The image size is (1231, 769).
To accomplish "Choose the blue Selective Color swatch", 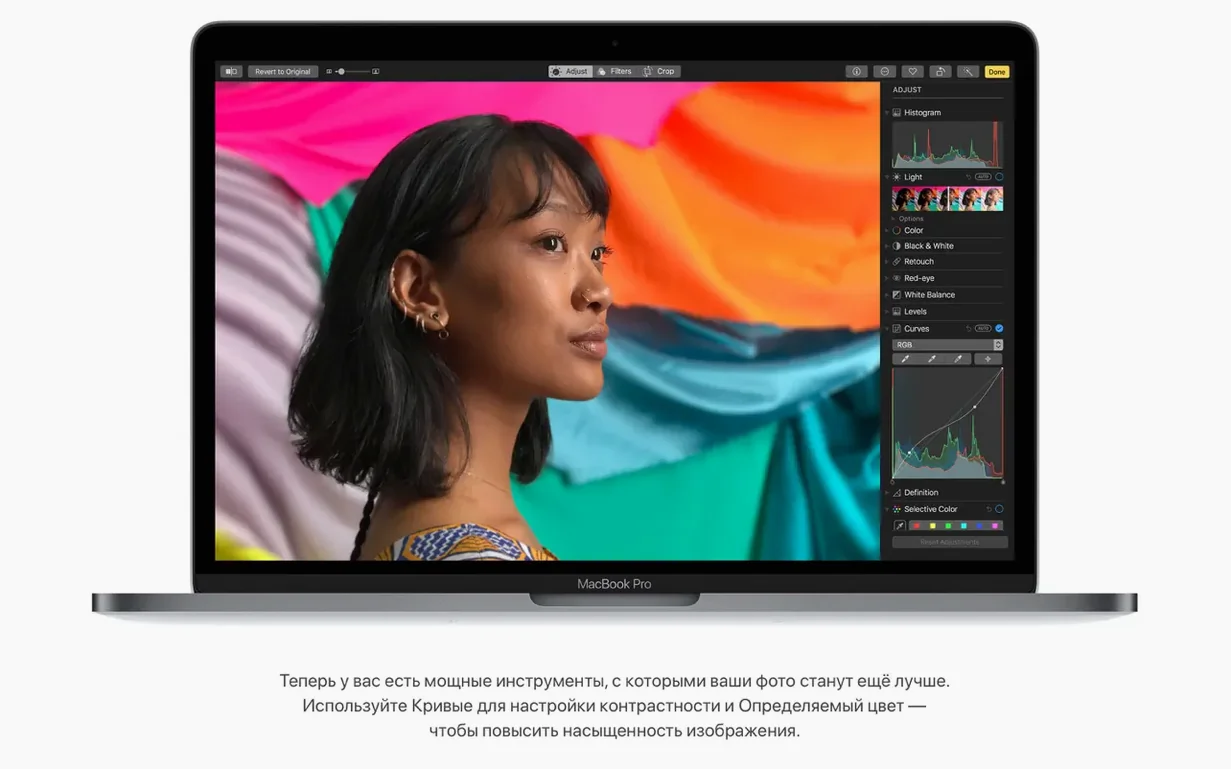I will click(x=979, y=526).
